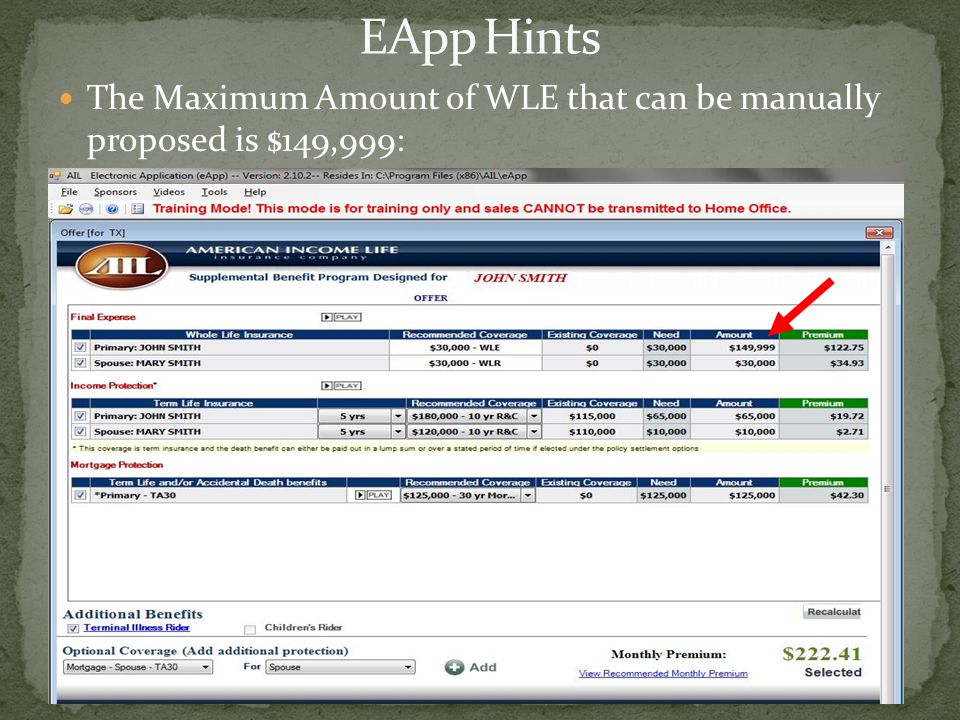Click the AIL oval company logo
Viewport: 960px width, 720px height.
[121, 266]
